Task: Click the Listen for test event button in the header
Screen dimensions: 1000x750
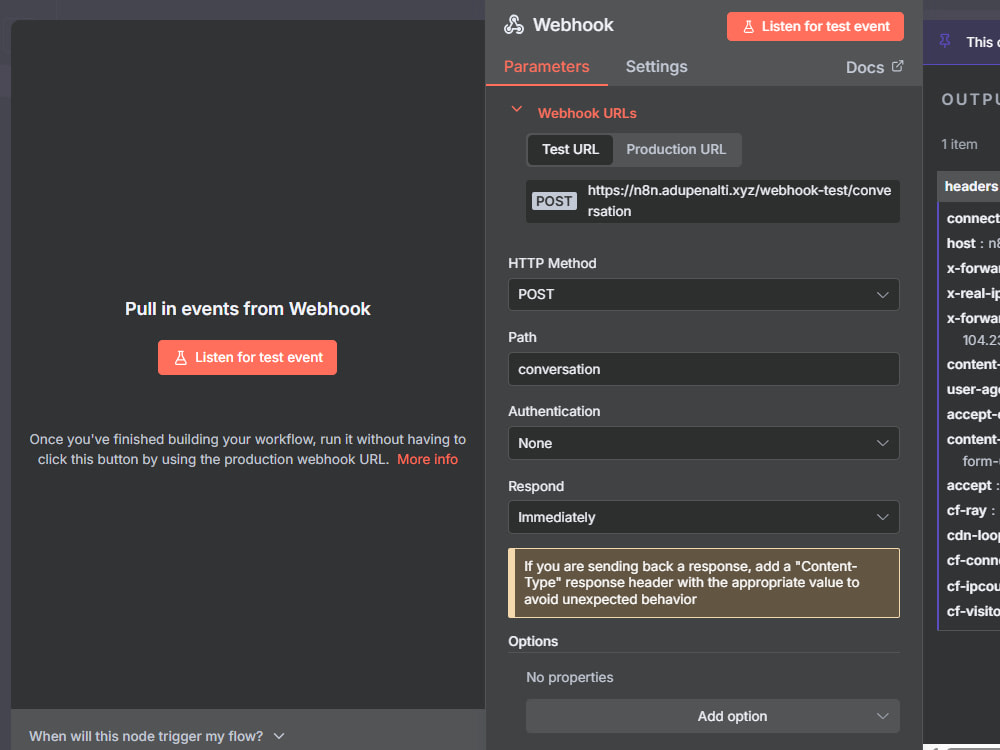Action: pos(815,27)
